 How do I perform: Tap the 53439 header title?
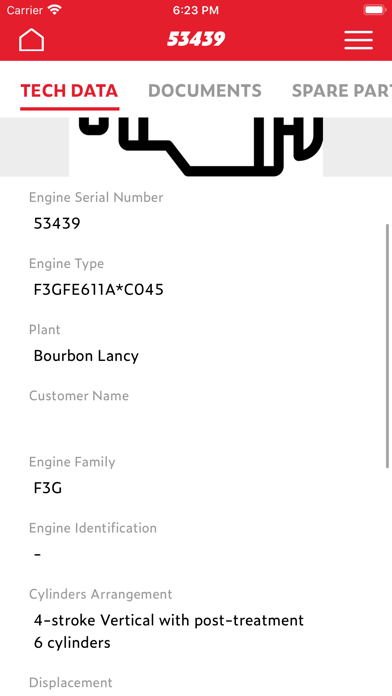coord(196,40)
